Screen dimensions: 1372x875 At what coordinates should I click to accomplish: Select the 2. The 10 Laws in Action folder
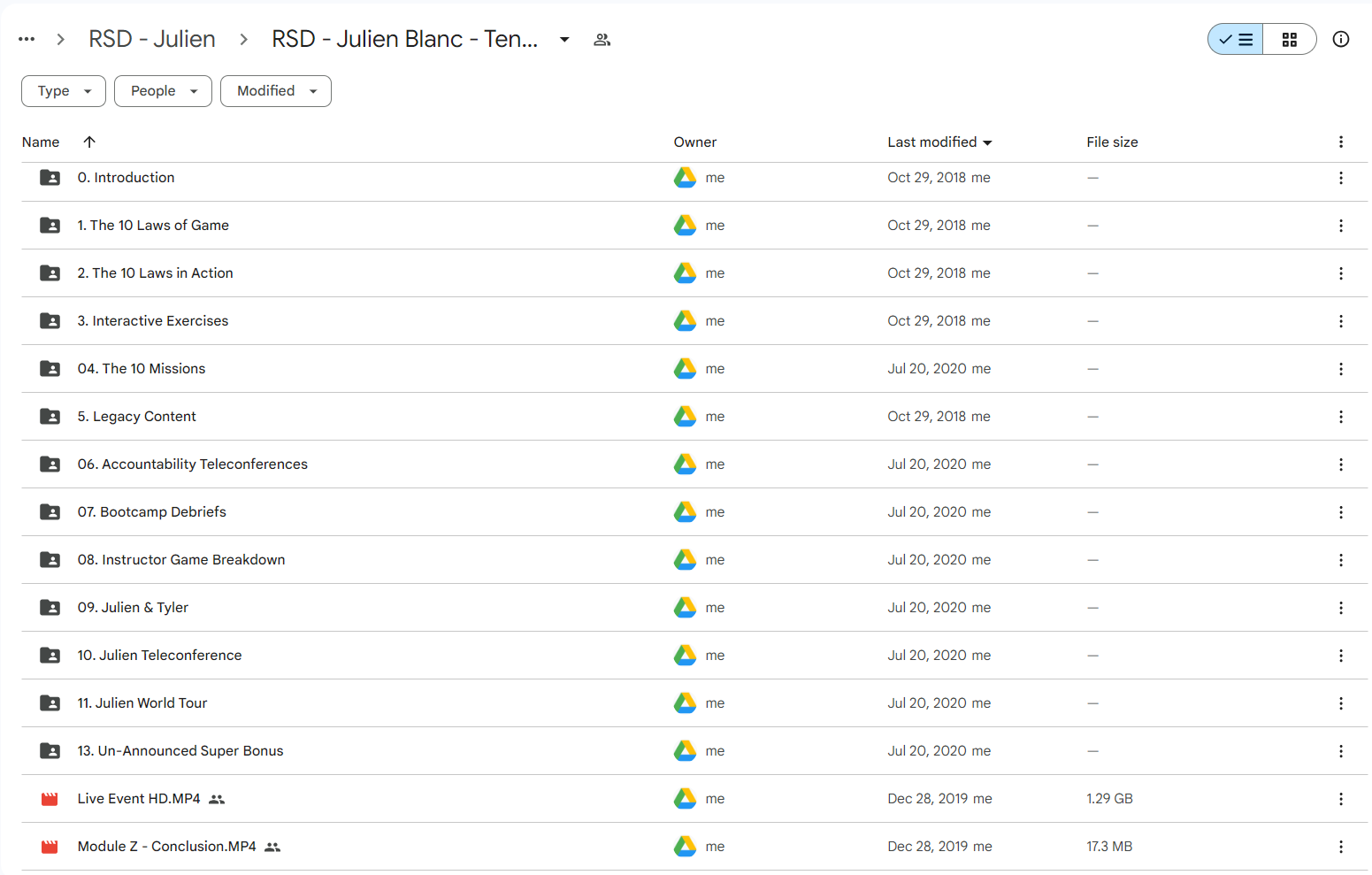(156, 273)
